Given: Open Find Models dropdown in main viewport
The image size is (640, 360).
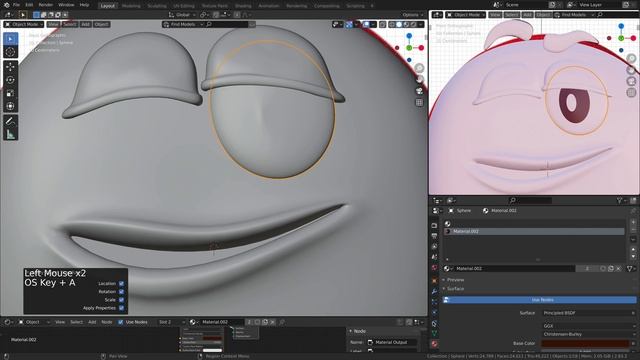Looking at the screenshot, I should click(x=183, y=24).
